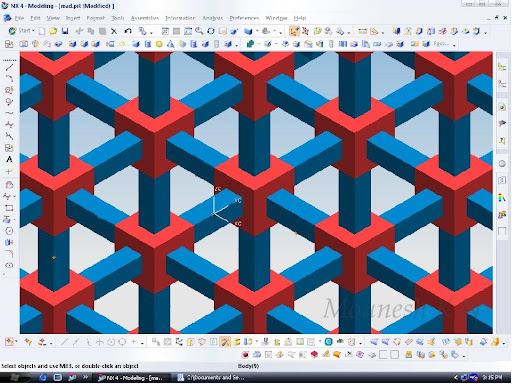Open the View menu
Viewport: 512px width, 384px height.
point(53,18)
